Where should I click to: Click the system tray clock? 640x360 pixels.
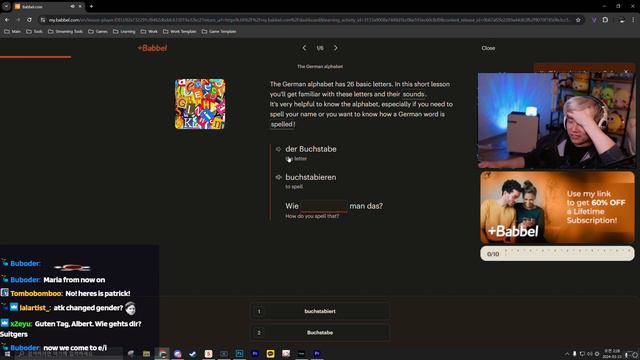[x=612, y=353]
